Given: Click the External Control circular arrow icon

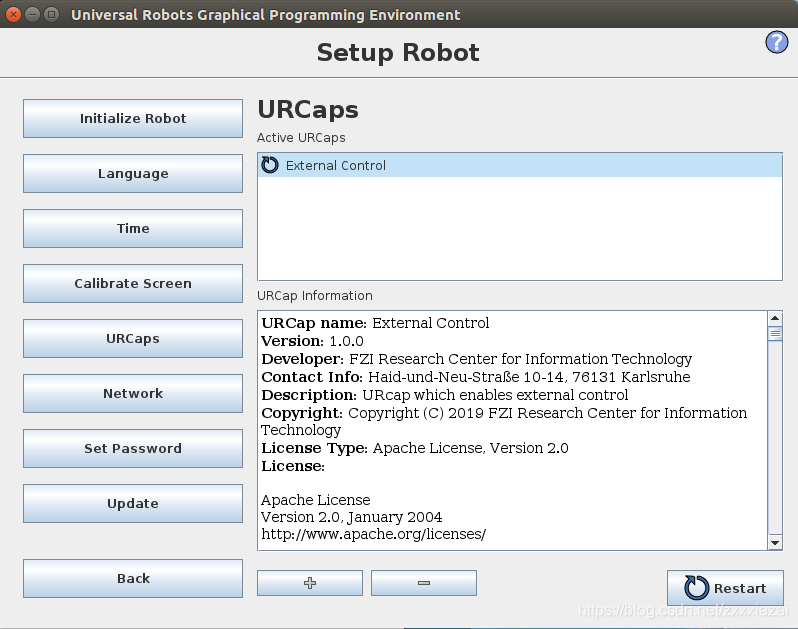Looking at the screenshot, I should tap(270, 165).
